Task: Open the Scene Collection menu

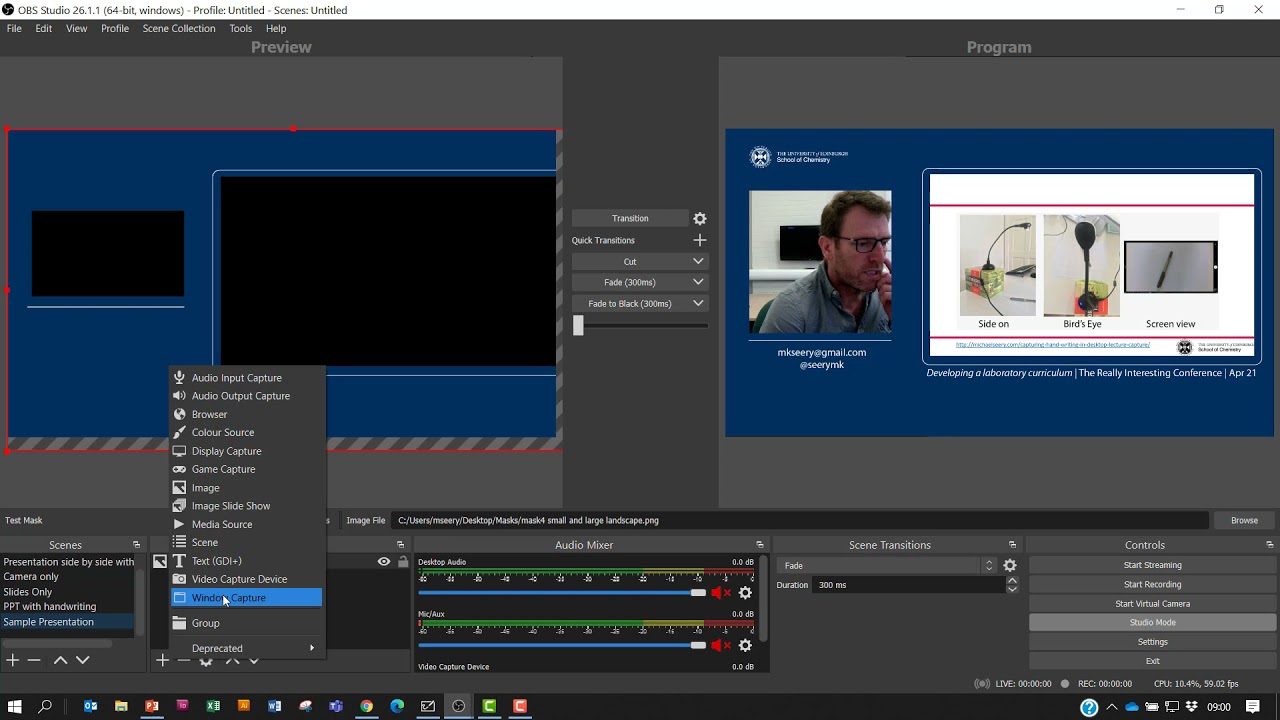Action: pyautogui.click(x=179, y=28)
